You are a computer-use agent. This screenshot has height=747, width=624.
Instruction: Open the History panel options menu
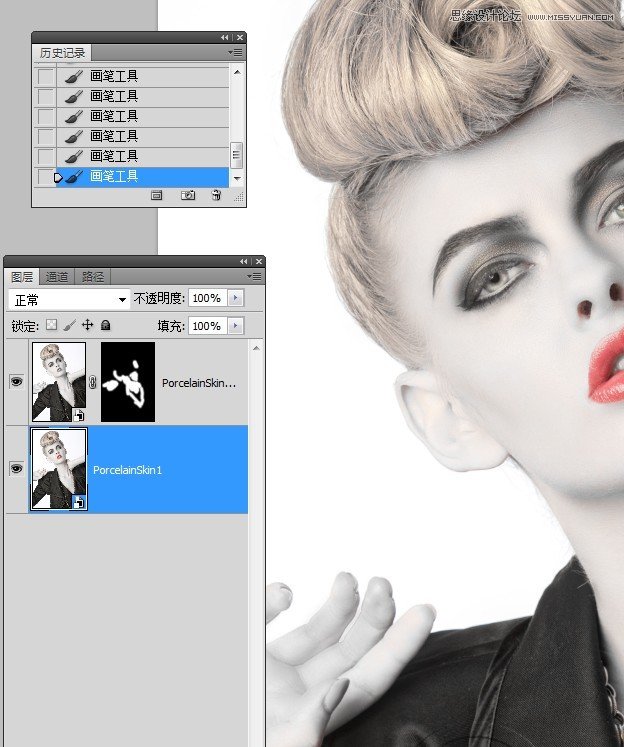pos(235,52)
